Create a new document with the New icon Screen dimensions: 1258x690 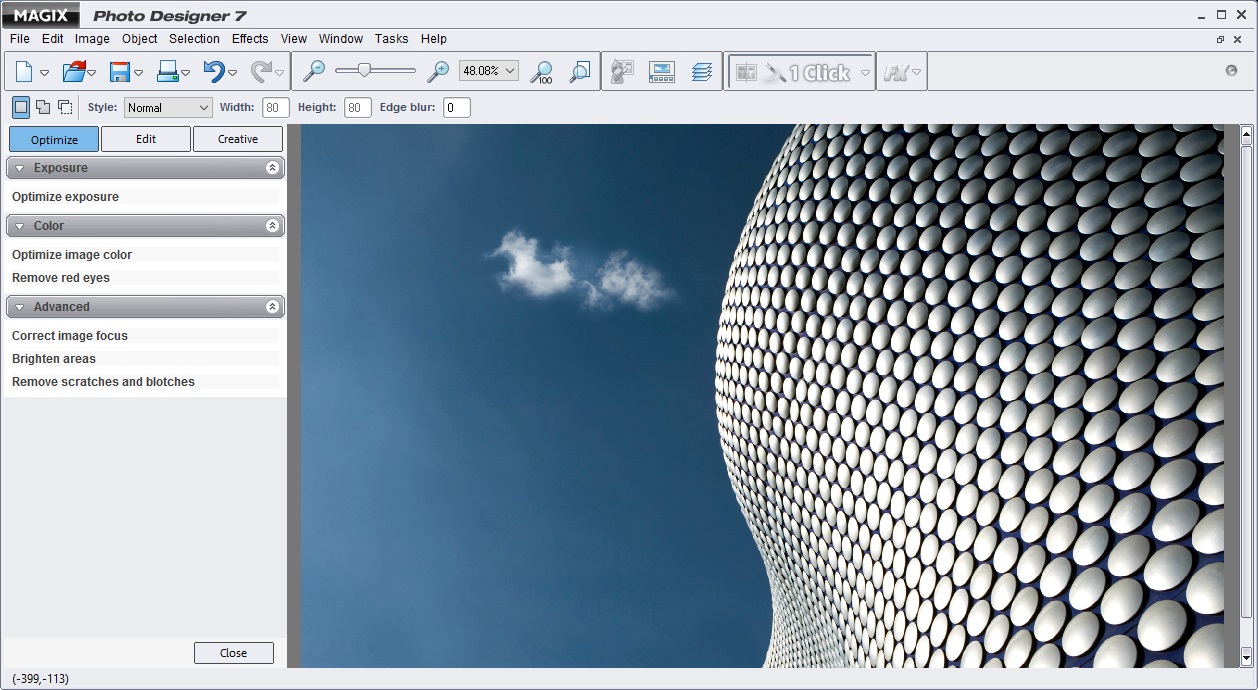coord(23,72)
